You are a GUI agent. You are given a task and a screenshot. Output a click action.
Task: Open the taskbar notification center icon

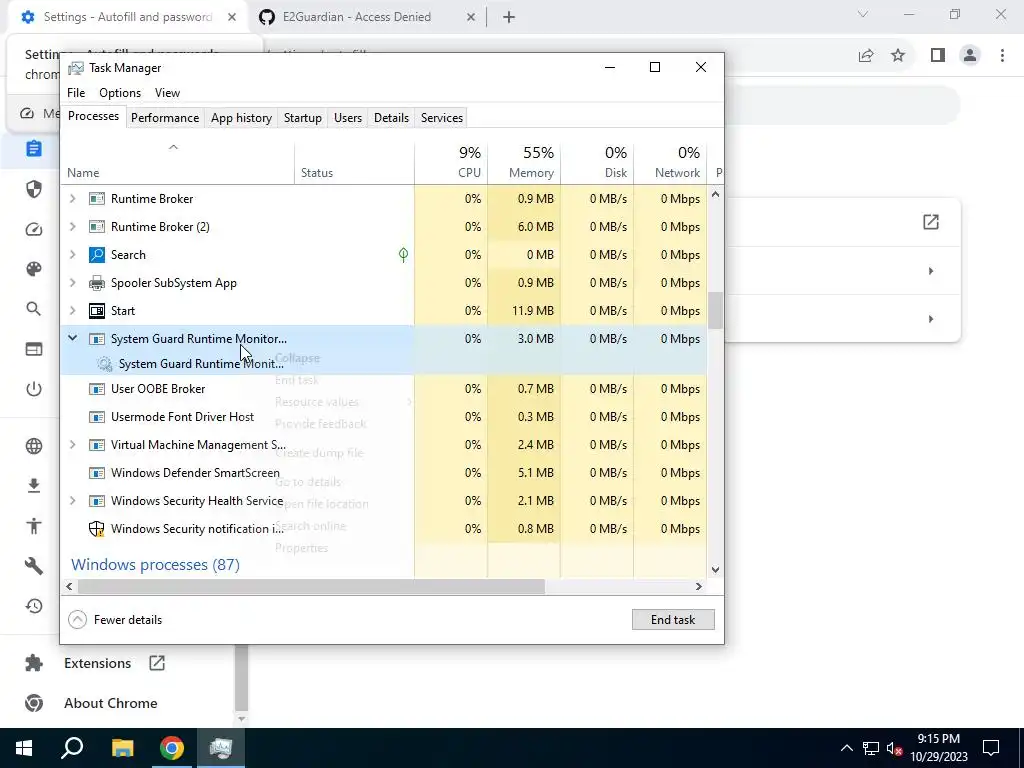pos(991,748)
